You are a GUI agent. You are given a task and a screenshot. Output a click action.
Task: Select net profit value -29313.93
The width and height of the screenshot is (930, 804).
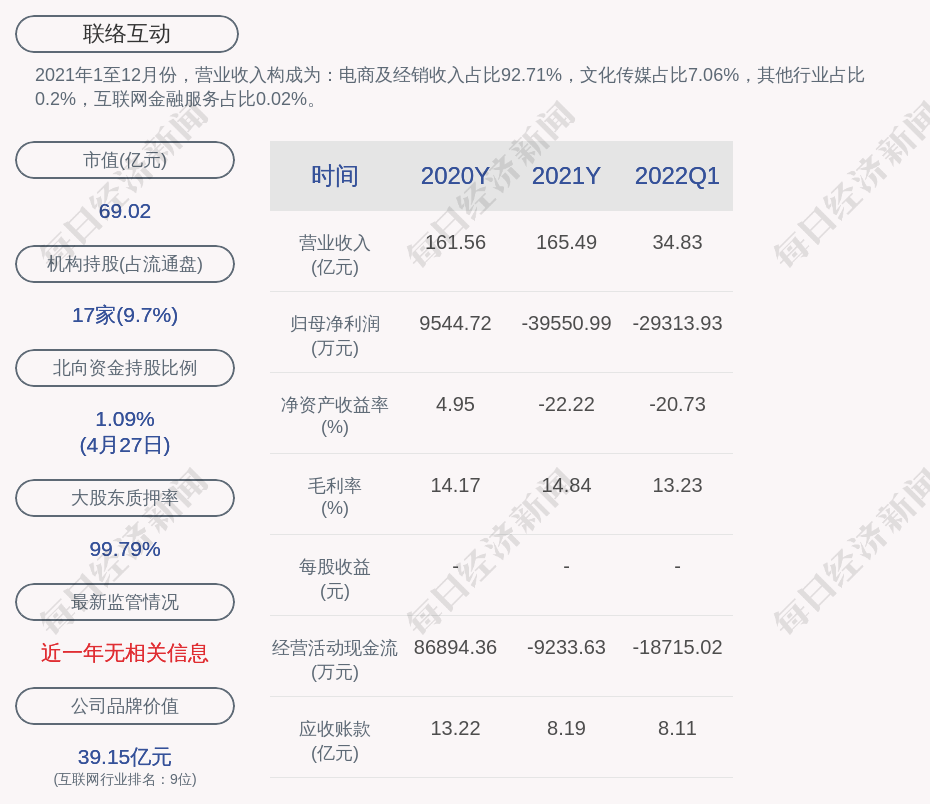point(677,324)
